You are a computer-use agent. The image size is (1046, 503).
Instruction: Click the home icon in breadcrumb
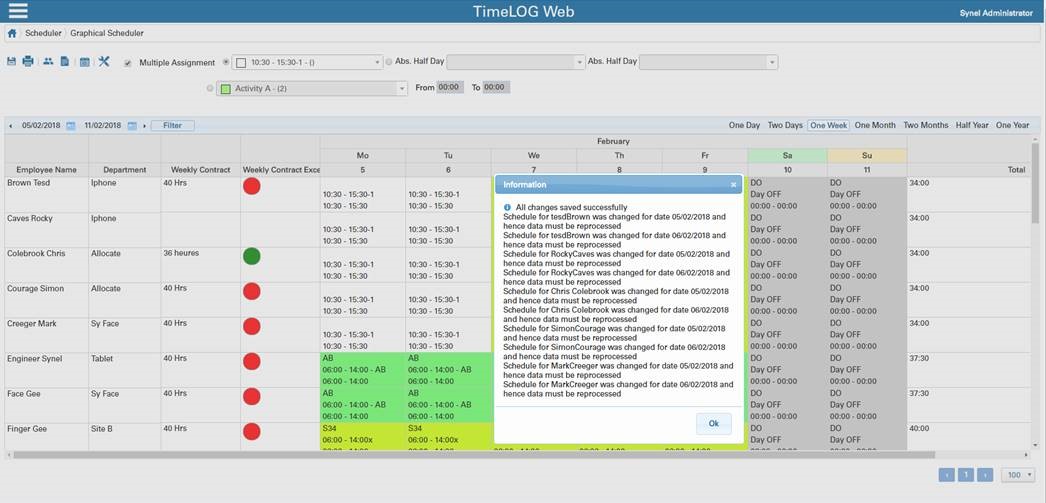(12, 33)
